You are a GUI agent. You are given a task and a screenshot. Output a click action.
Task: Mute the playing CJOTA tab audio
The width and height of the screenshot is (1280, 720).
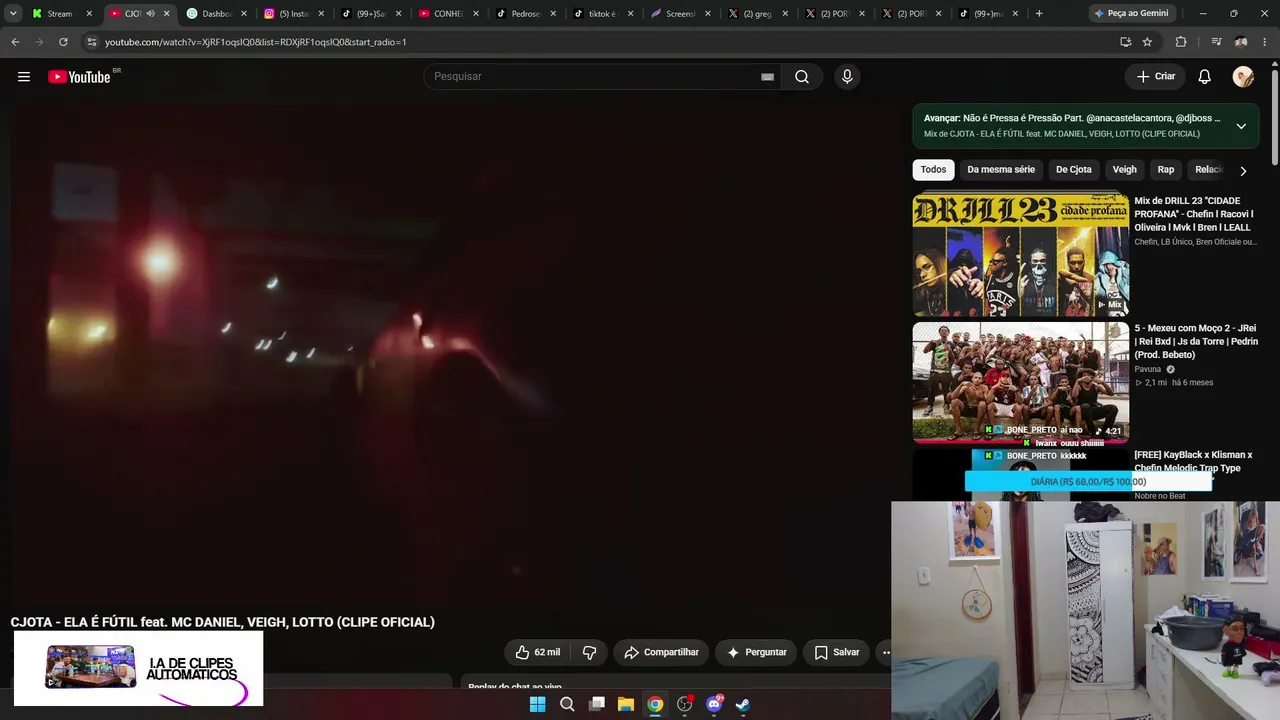(150, 14)
